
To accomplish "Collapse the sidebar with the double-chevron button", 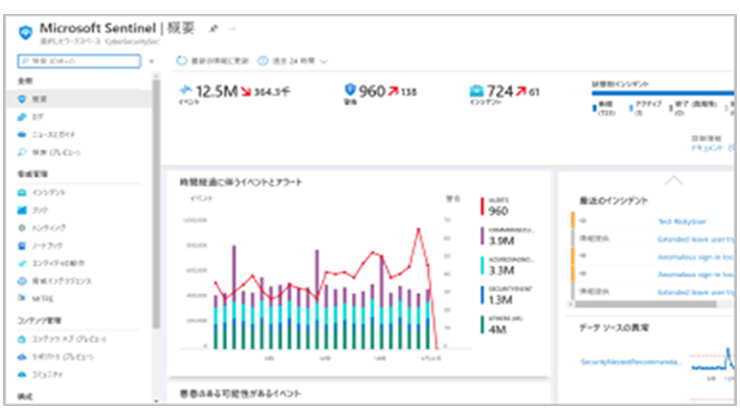I will pos(151,61).
